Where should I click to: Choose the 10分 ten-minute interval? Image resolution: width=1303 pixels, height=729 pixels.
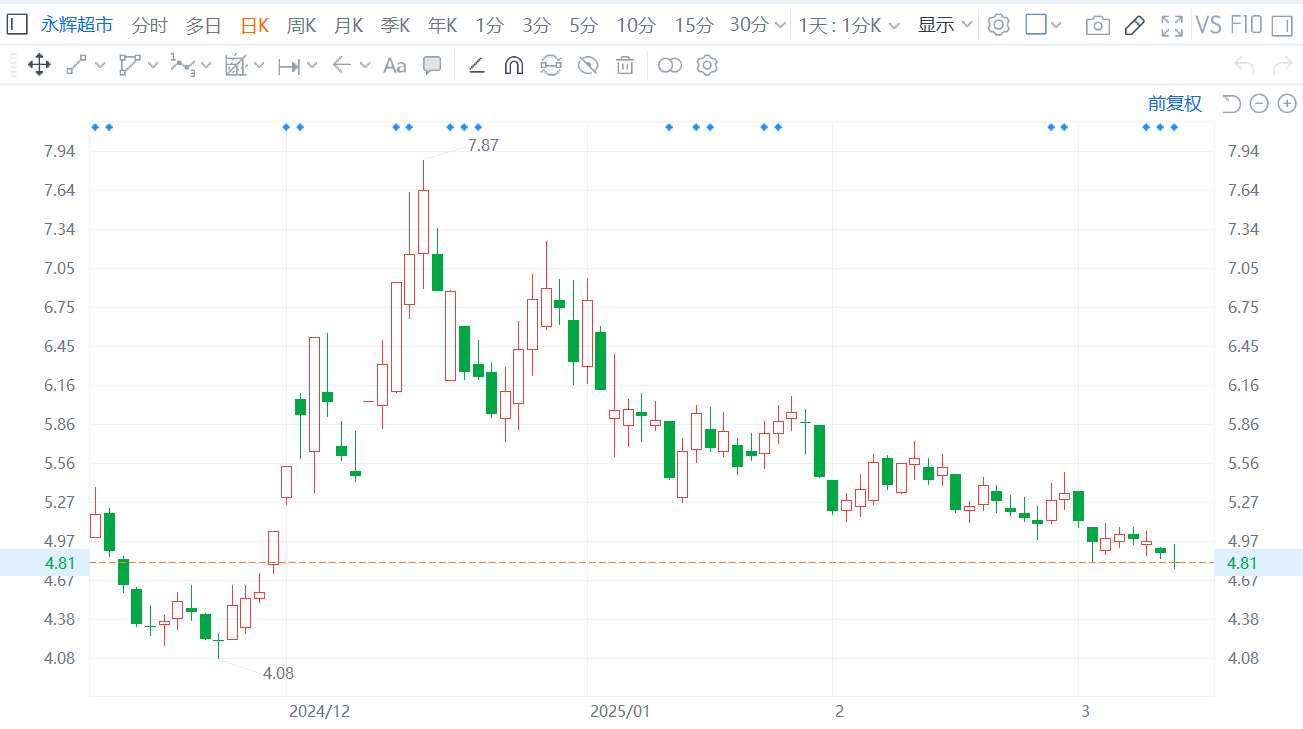[x=636, y=25]
